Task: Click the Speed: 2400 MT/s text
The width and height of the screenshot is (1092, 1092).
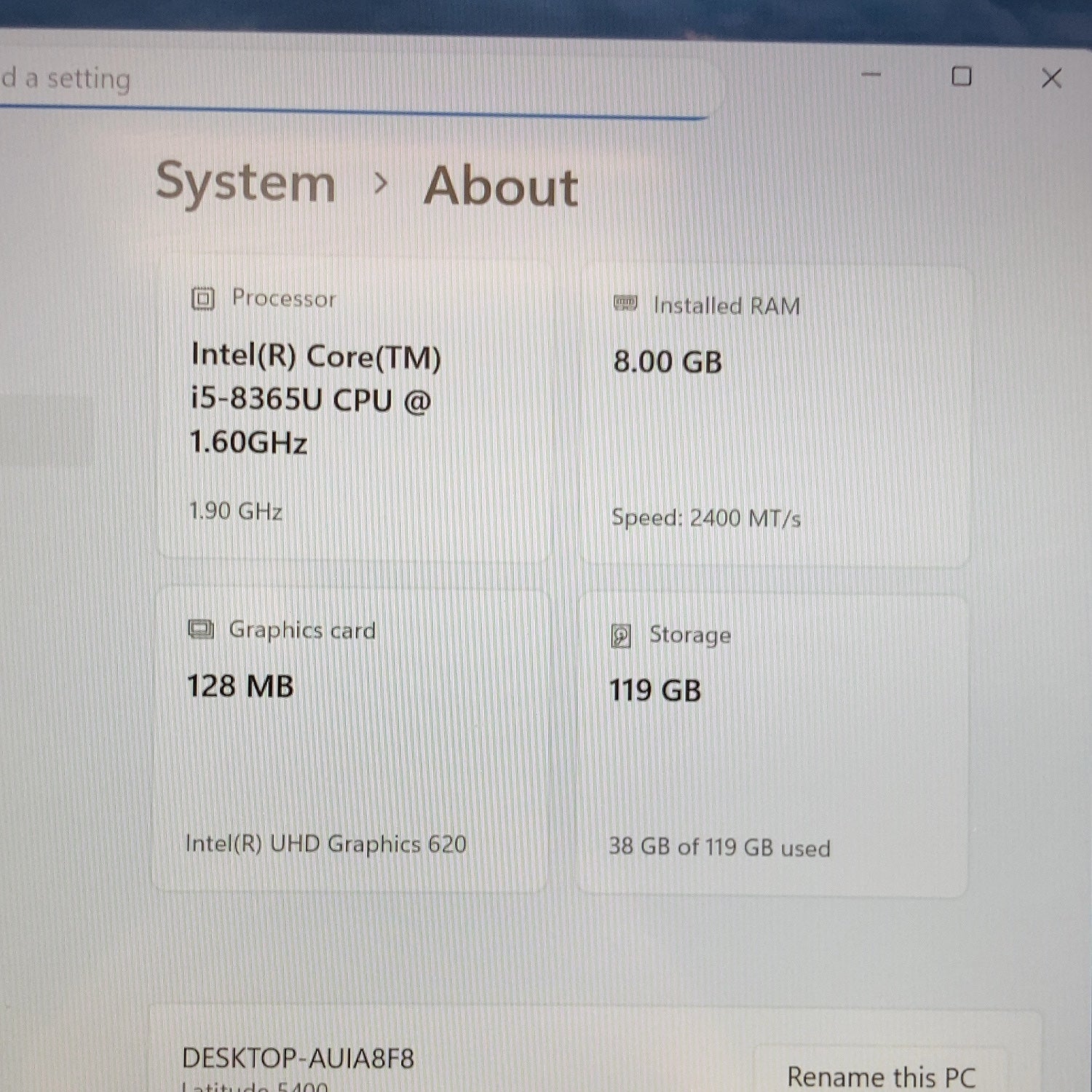Action: 706,518
